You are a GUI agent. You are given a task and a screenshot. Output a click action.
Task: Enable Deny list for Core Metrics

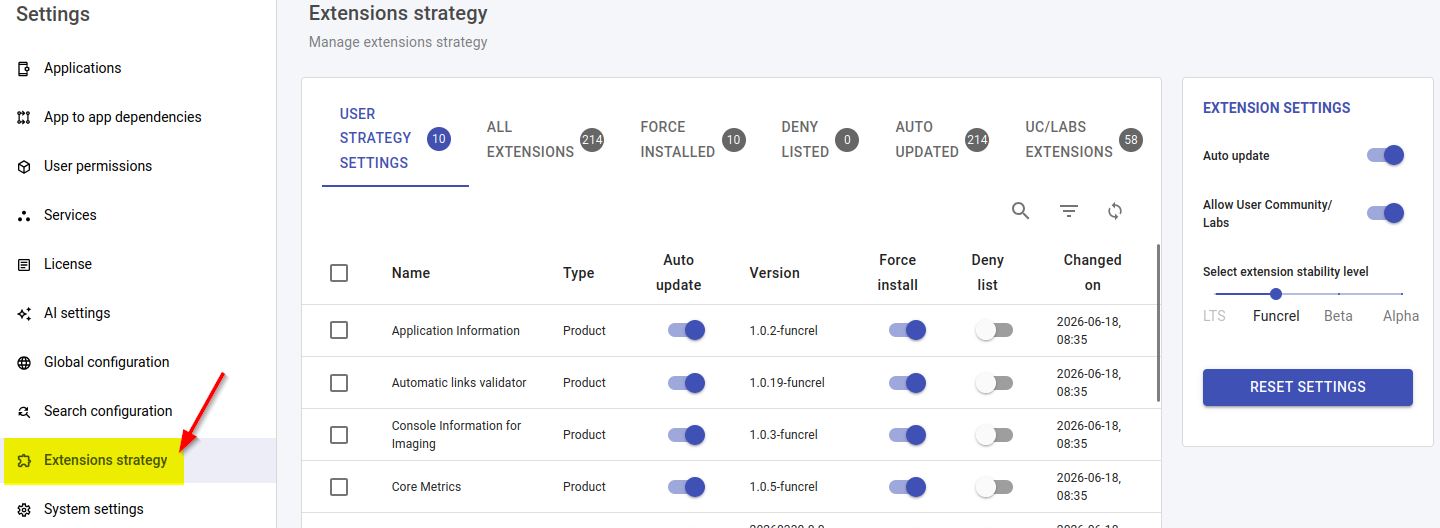(x=994, y=486)
